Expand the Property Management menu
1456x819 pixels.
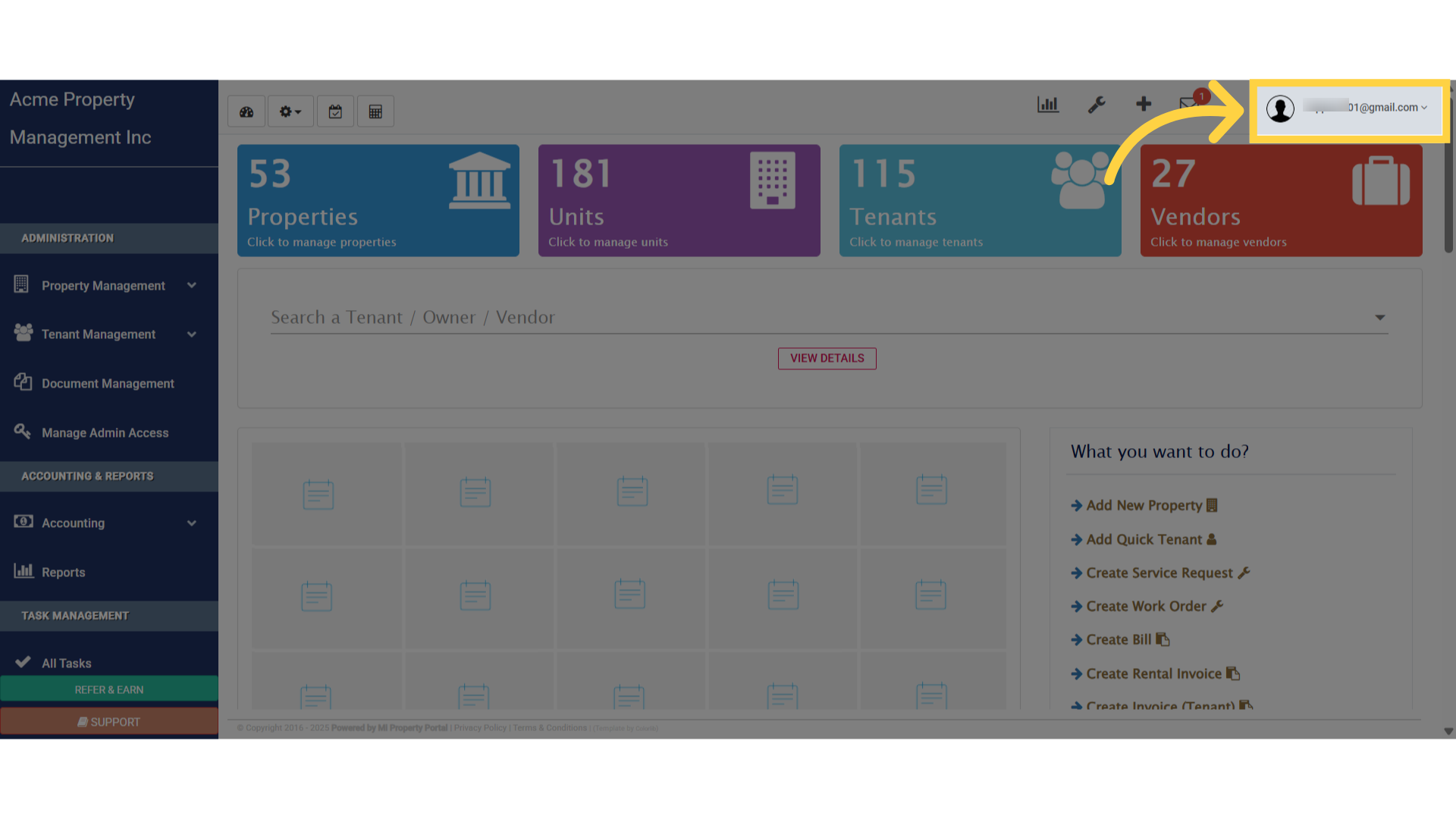103,286
